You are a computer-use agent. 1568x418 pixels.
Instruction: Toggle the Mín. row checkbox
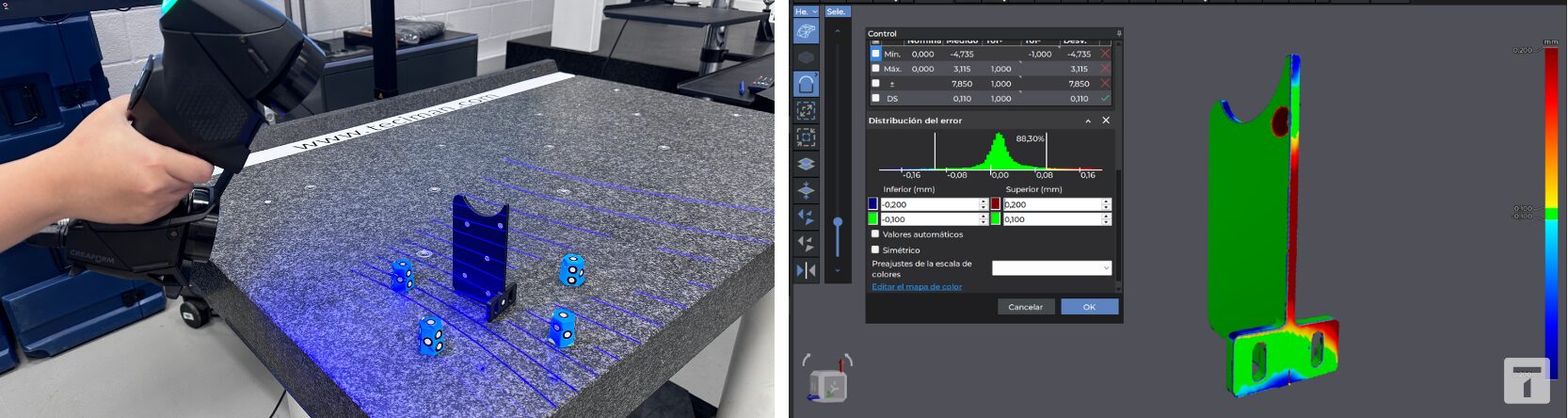pos(875,54)
